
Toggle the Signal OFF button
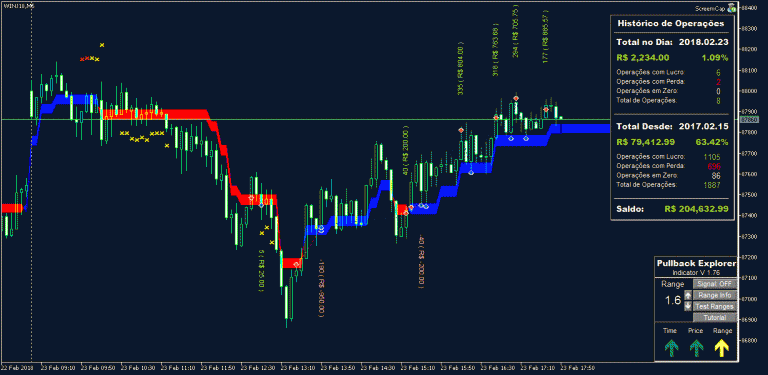(715, 284)
